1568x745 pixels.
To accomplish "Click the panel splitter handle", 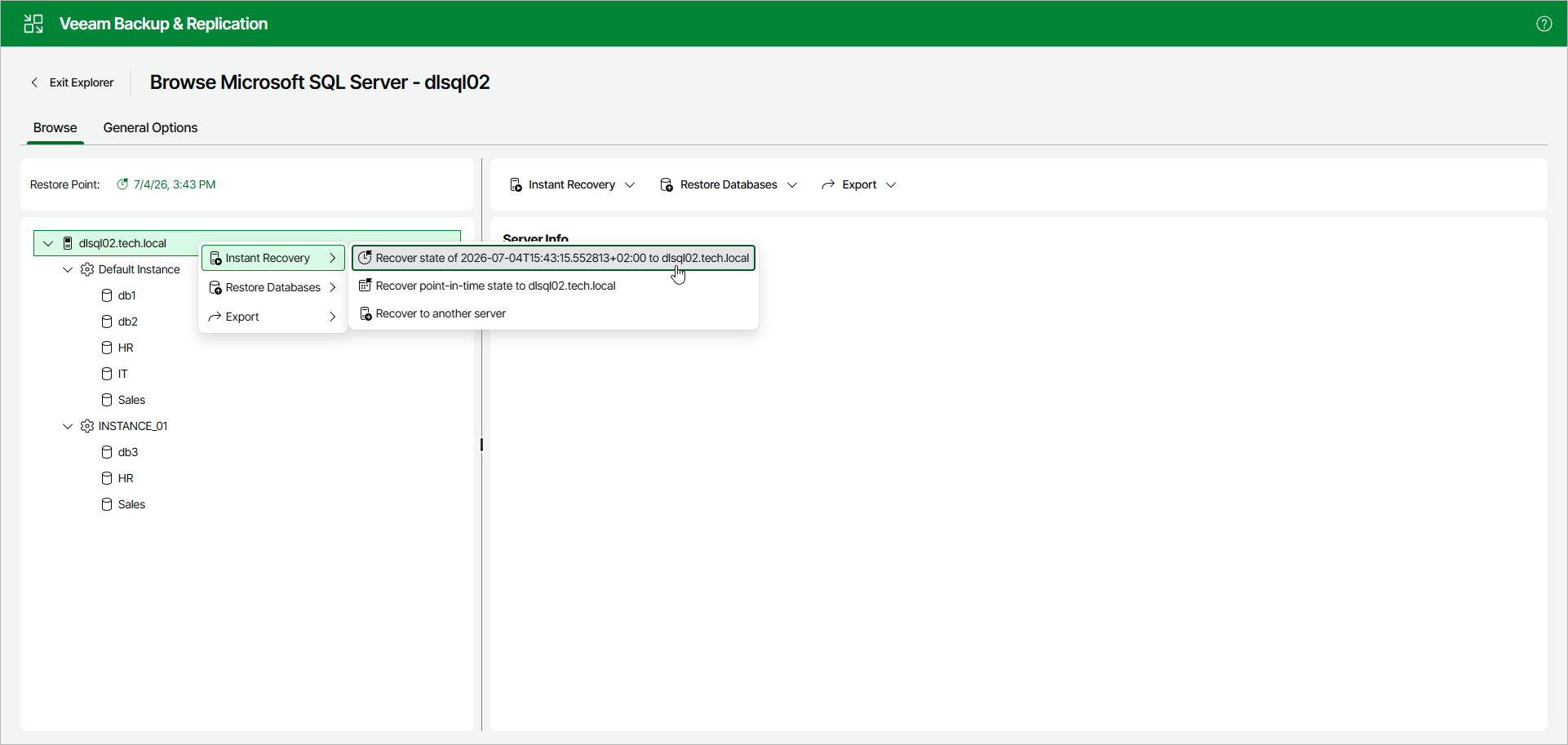I will click(481, 445).
